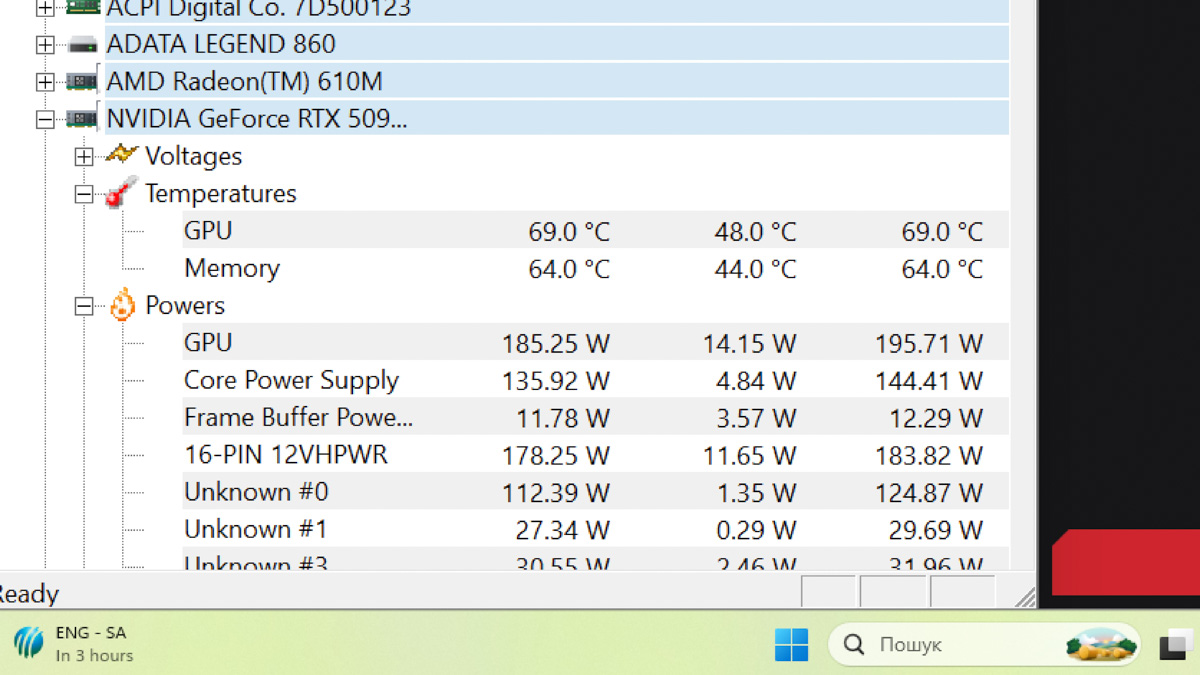1200x675 pixels.
Task: Click the search magnifier icon
Action: (854, 645)
